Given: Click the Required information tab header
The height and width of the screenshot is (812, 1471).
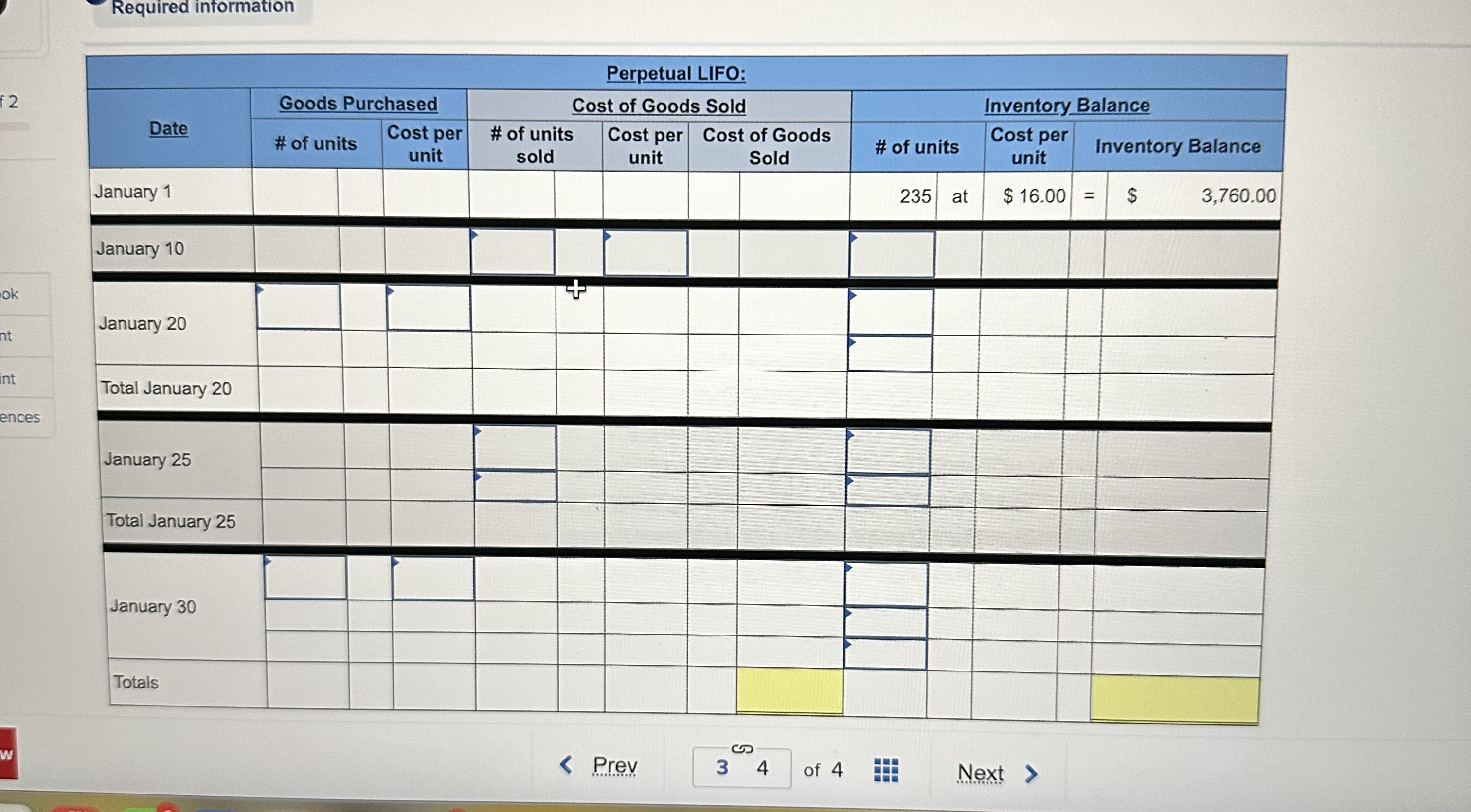Looking at the screenshot, I should tap(203, 8).
